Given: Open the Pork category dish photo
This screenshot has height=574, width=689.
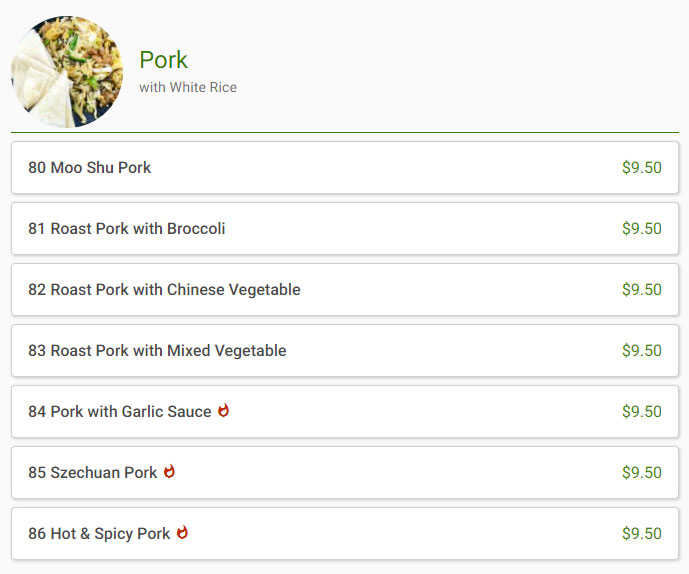Looking at the screenshot, I should (x=67, y=72).
